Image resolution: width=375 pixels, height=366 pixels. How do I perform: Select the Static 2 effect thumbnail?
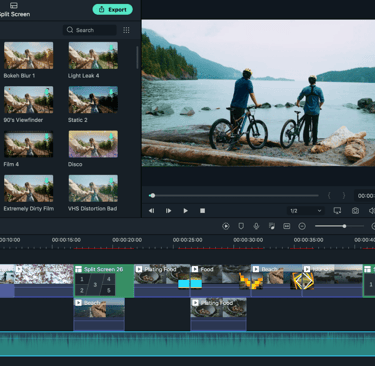(93, 100)
